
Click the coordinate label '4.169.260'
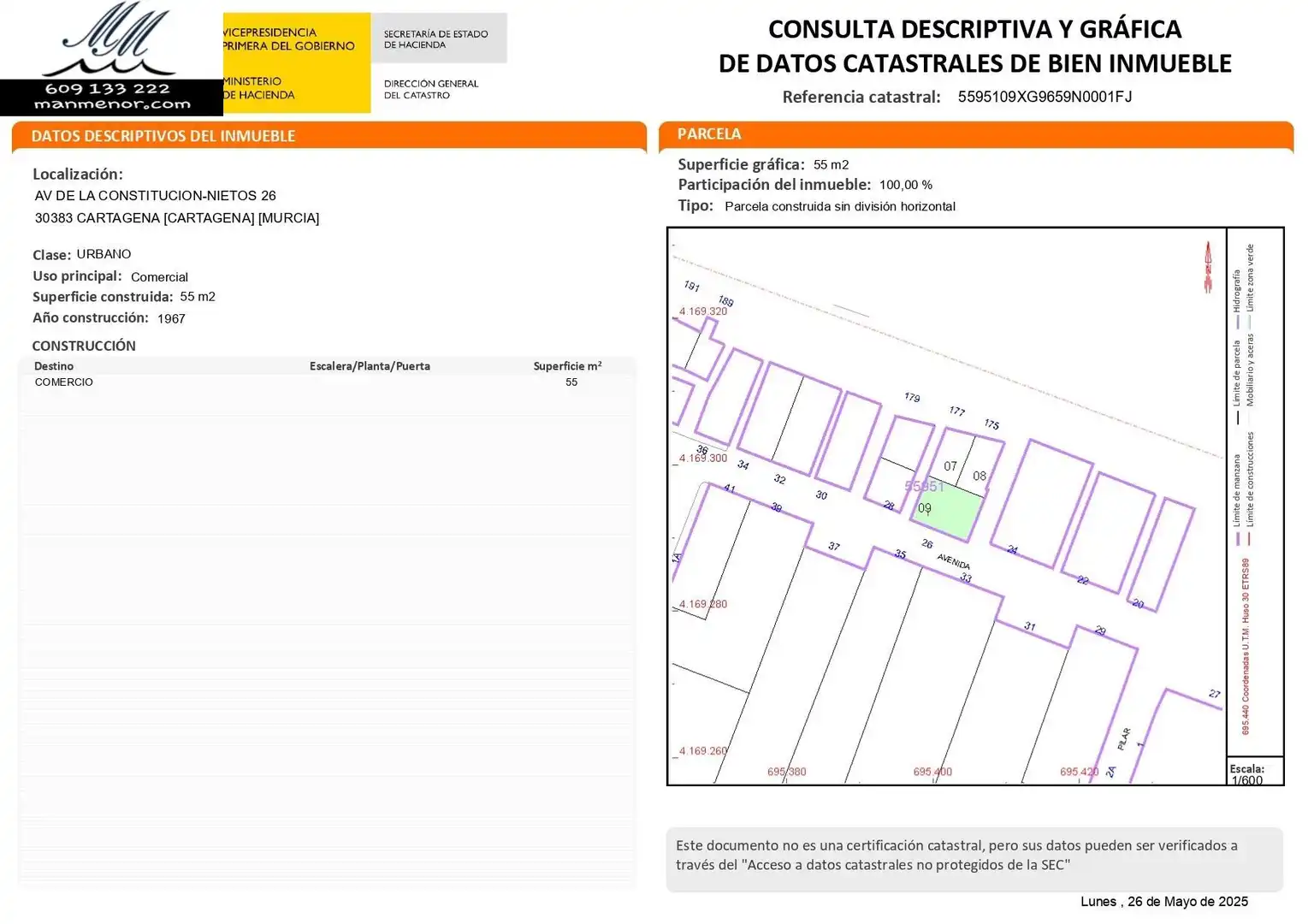703,751
